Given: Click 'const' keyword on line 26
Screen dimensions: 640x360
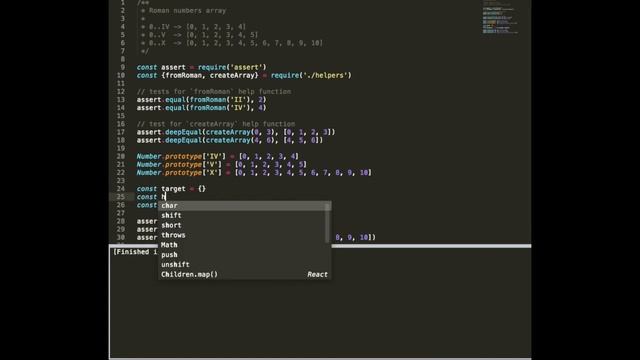Looking at the screenshot, I should [147, 205].
